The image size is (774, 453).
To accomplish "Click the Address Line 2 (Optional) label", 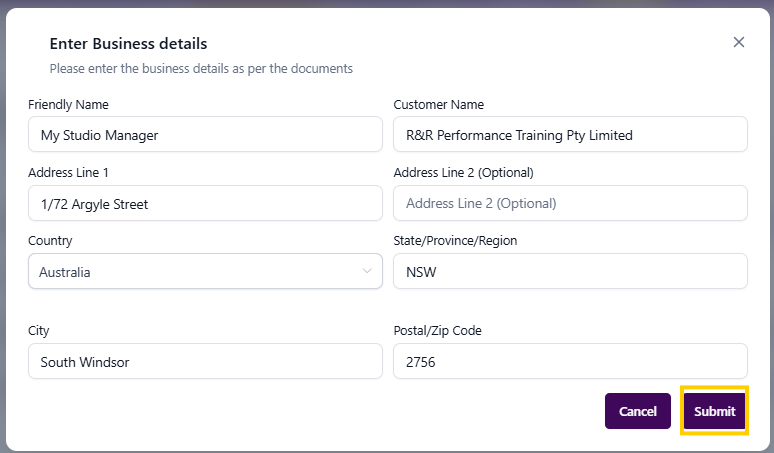I will point(464,172).
